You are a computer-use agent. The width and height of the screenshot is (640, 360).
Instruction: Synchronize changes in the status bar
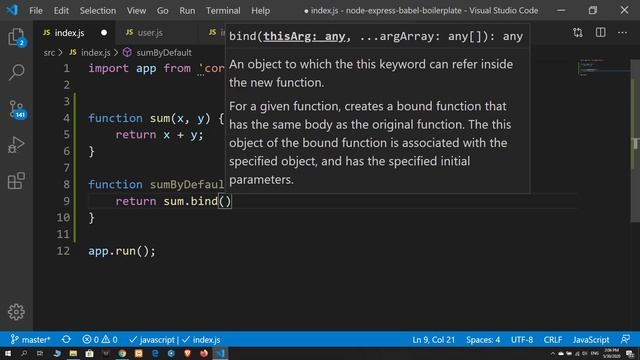66,340
